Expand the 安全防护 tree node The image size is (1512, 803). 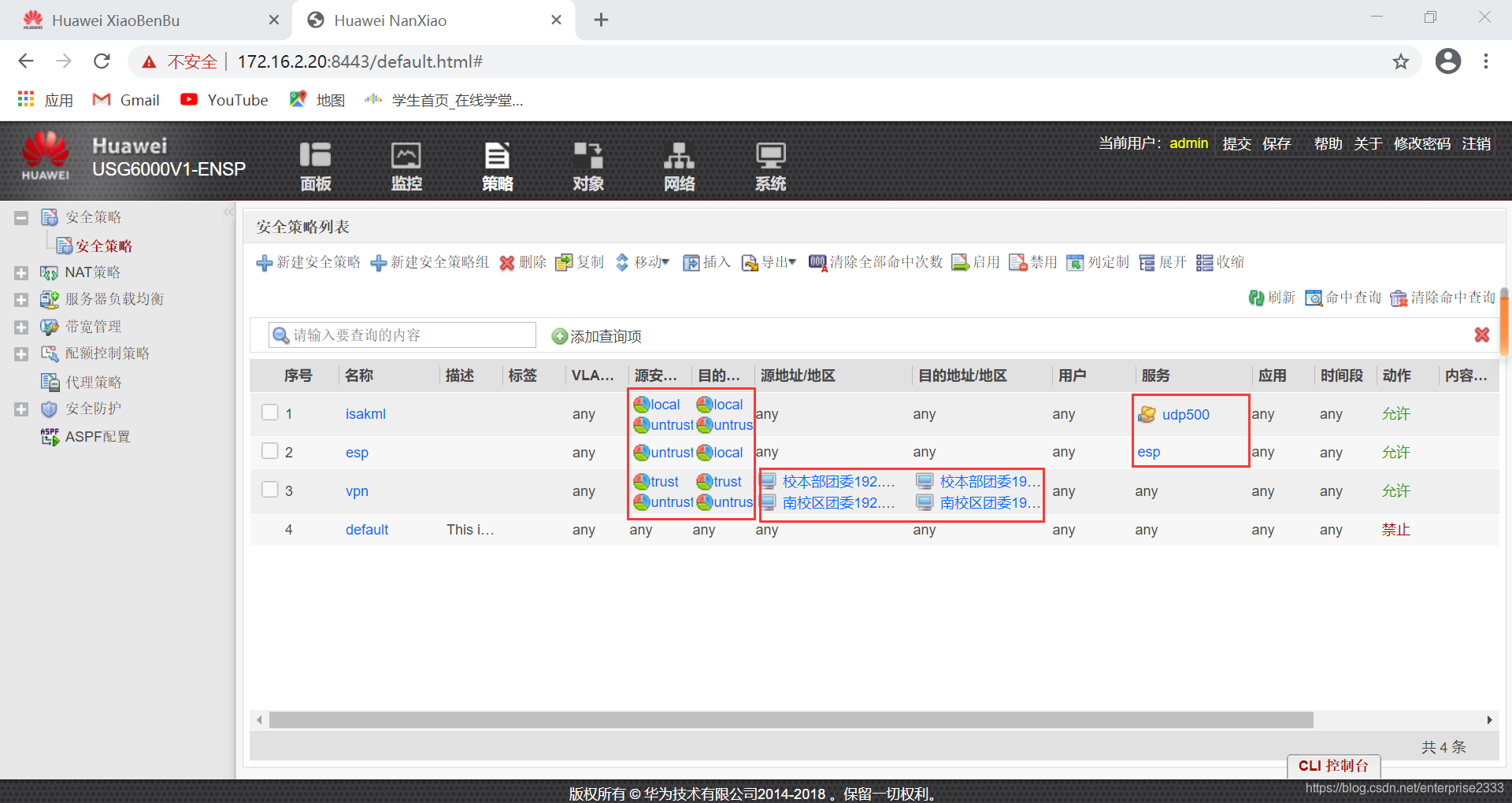[21, 409]
